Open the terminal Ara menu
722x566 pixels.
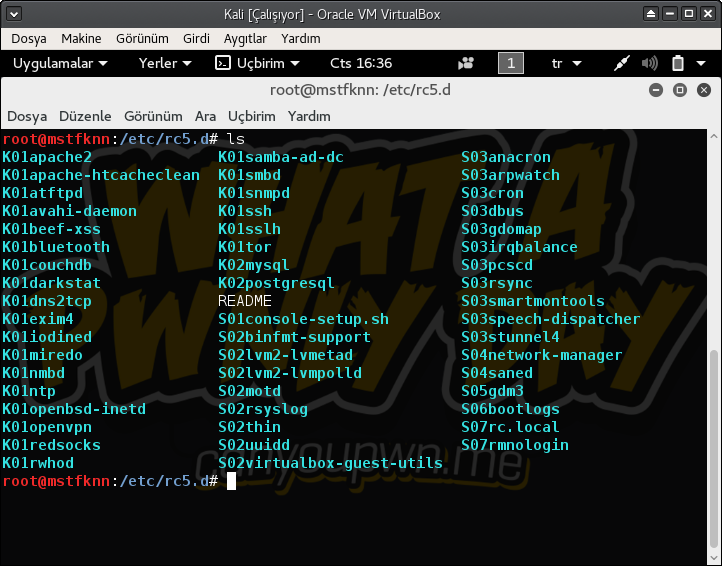205,116
